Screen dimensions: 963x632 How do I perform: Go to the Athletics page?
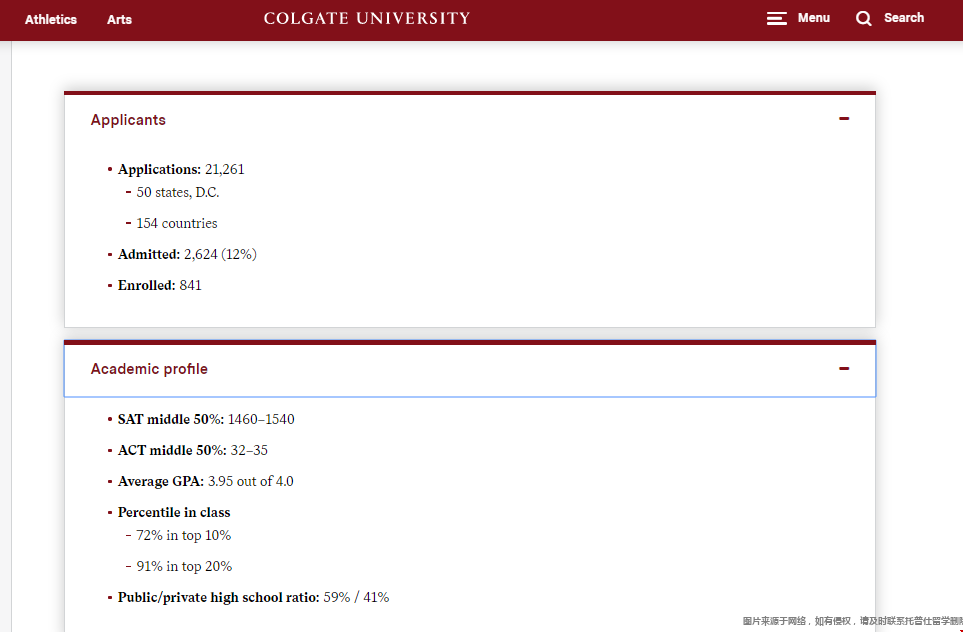click(x=51, y=19)
